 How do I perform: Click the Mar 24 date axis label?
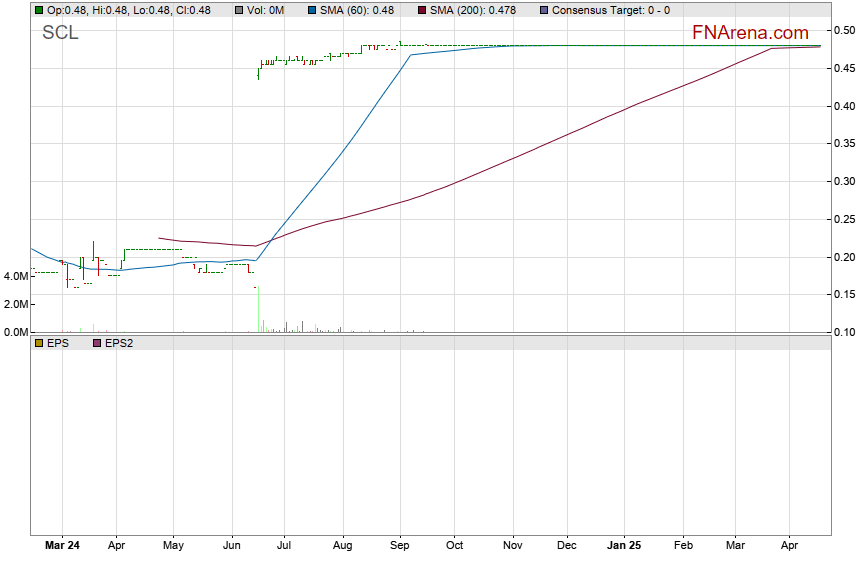coord(61,548)
